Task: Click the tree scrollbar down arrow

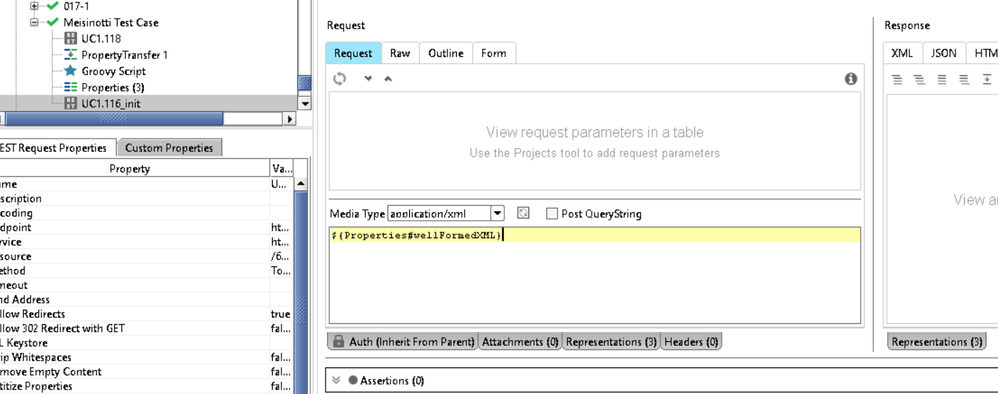Action: (304, 103)
